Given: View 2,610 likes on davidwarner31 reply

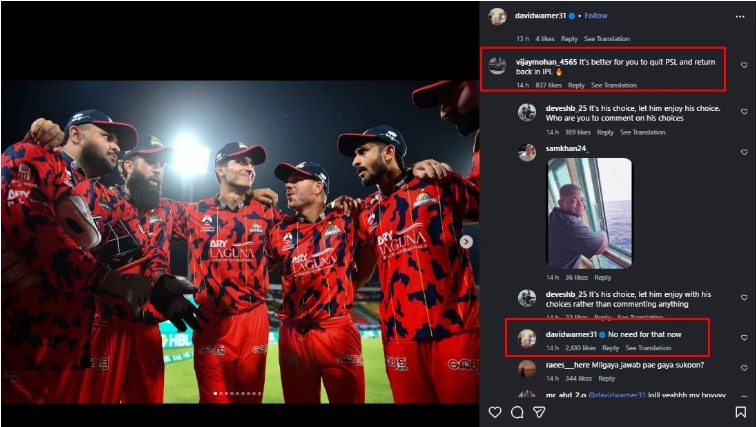Looking at the screenshot, I should pos(579,347).
